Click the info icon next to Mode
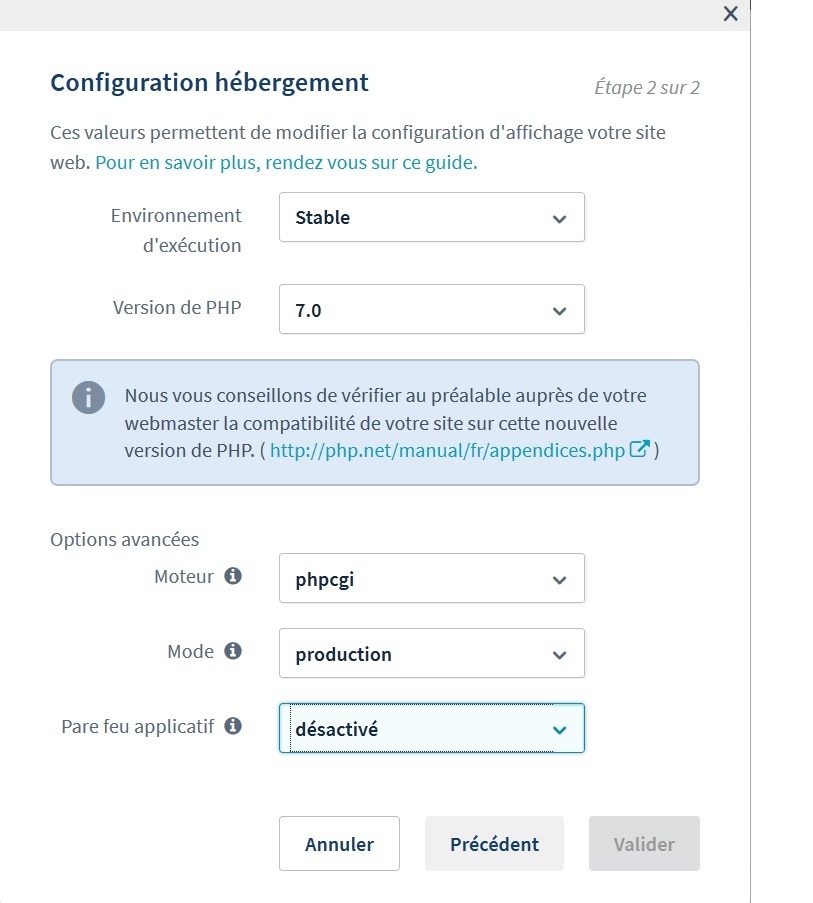Screen dimensions: 813x903 233,651
